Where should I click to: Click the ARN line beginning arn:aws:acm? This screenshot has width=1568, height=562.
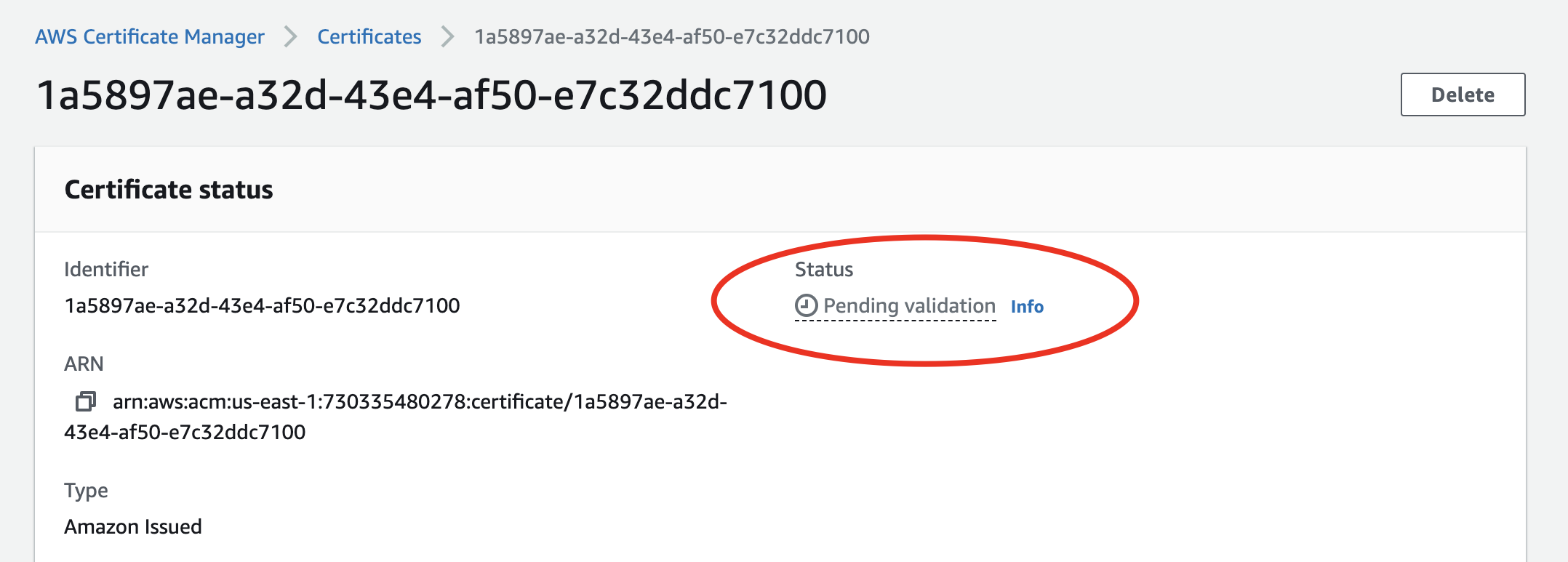click(x=420, y=402)
